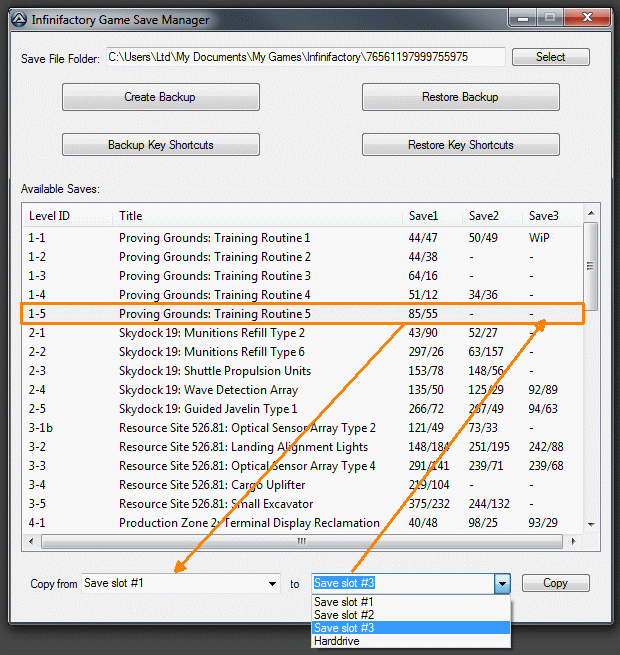Click the vertical scrollbar thumb in saves list

[x=591, y=266]
